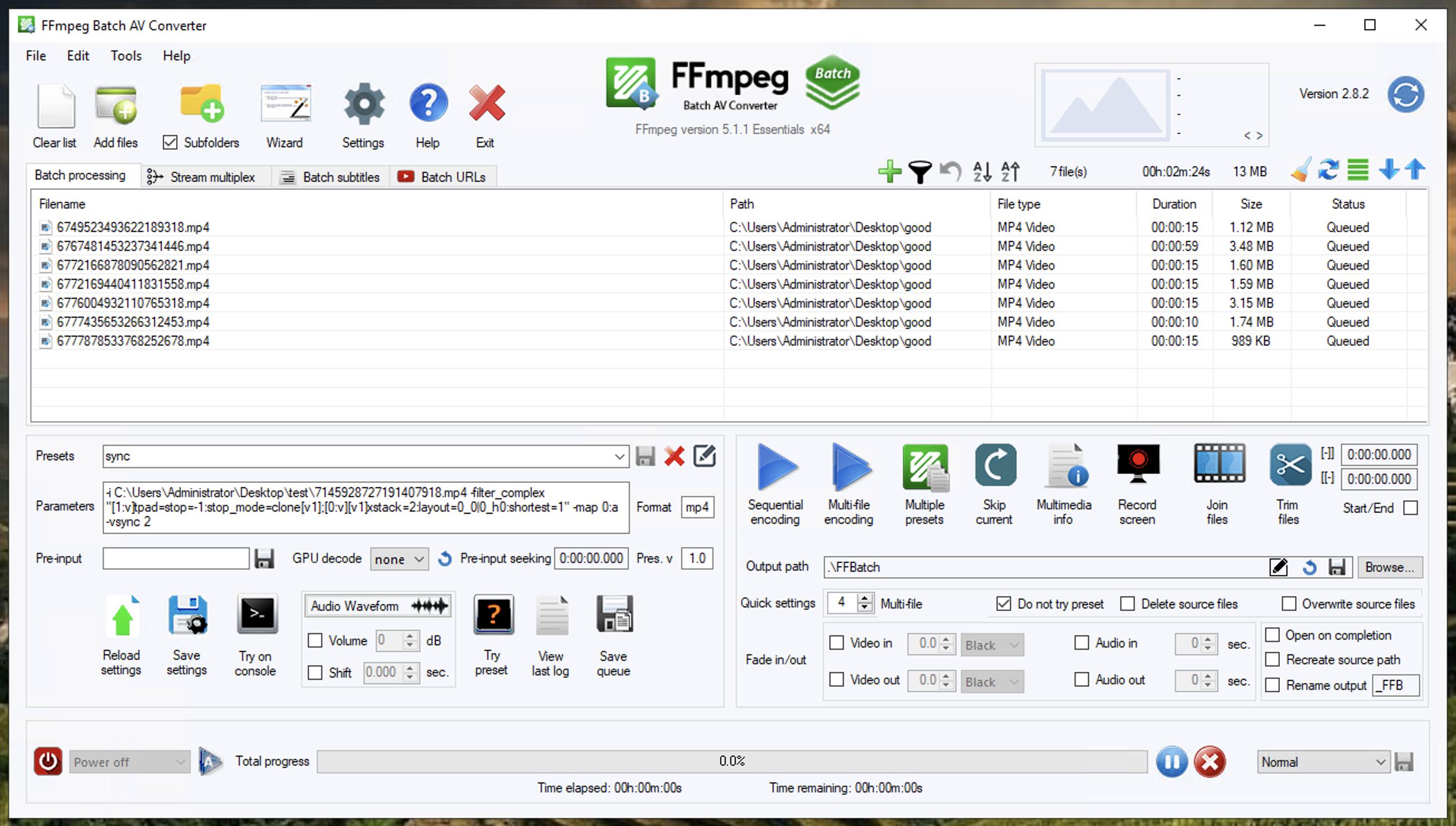Click the edit preset pencil icon

click(x=705, y=456)
